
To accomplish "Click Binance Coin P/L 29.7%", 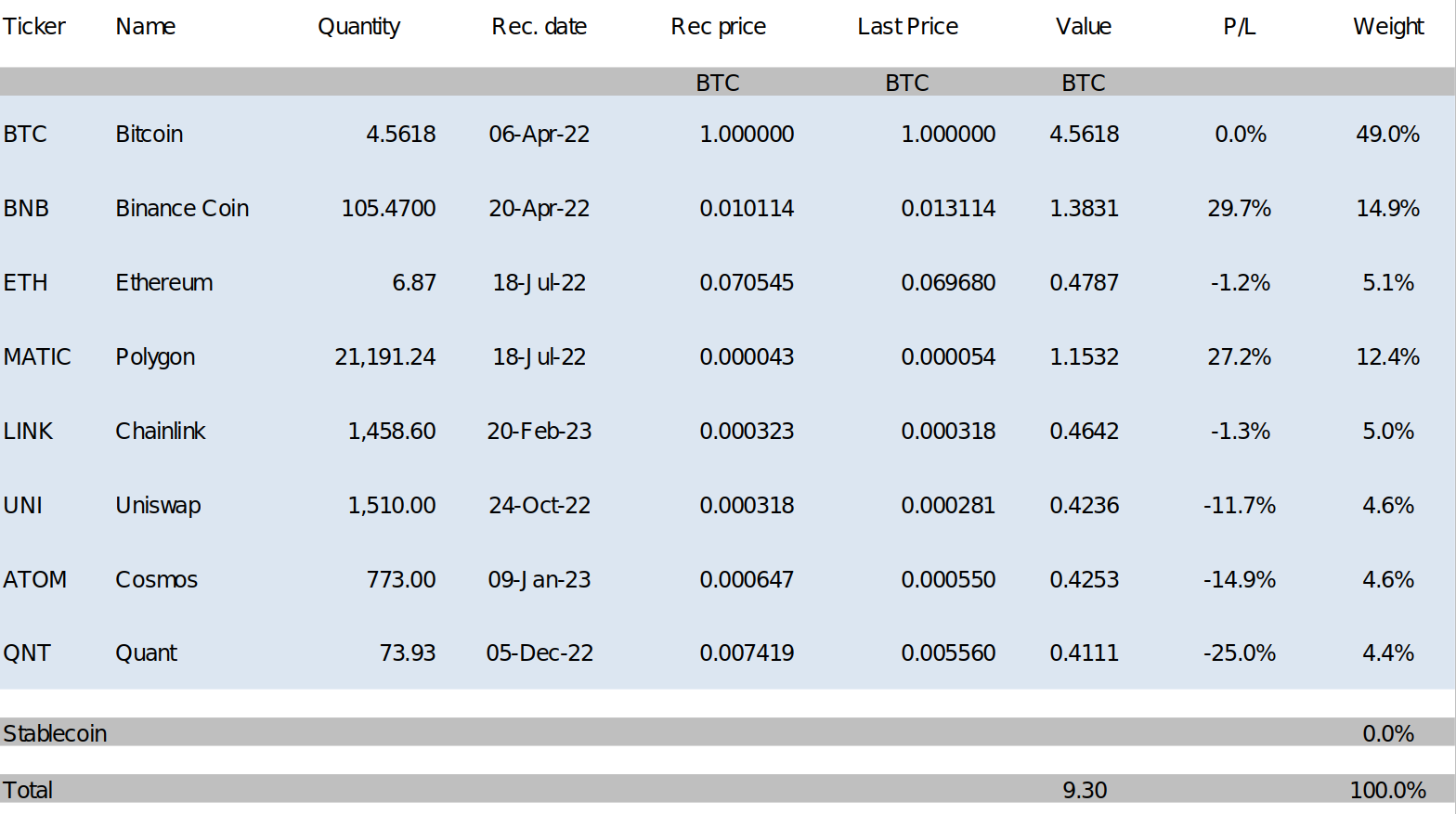I will click(x=1239, y=208).
